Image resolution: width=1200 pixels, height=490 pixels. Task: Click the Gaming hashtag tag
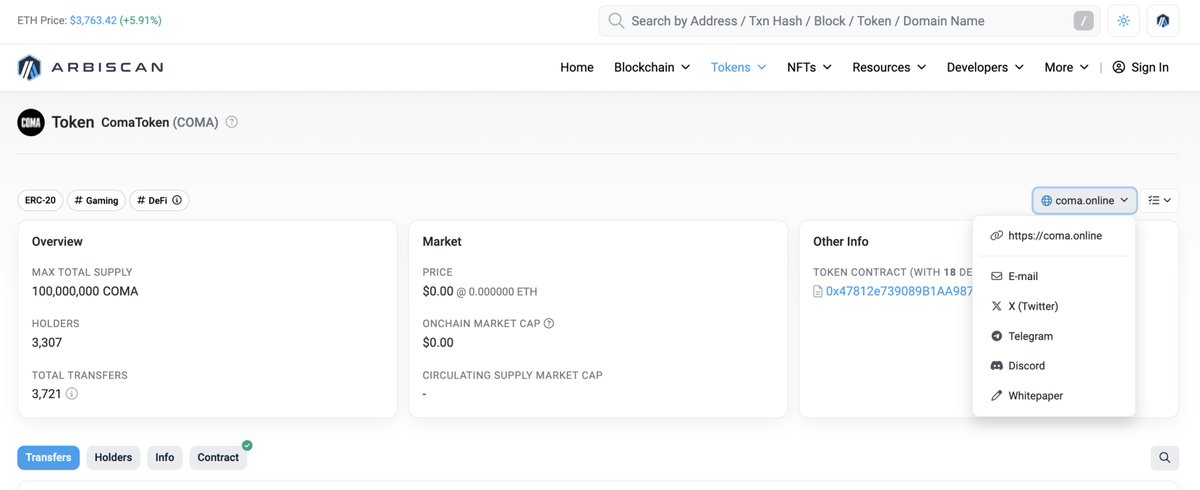pos(96,200)
